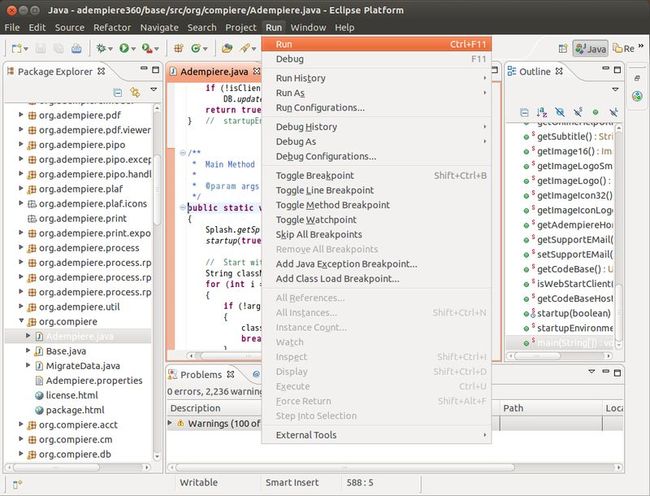Open the File menu
The image size is (650, 496).
[x=12, y=27]
